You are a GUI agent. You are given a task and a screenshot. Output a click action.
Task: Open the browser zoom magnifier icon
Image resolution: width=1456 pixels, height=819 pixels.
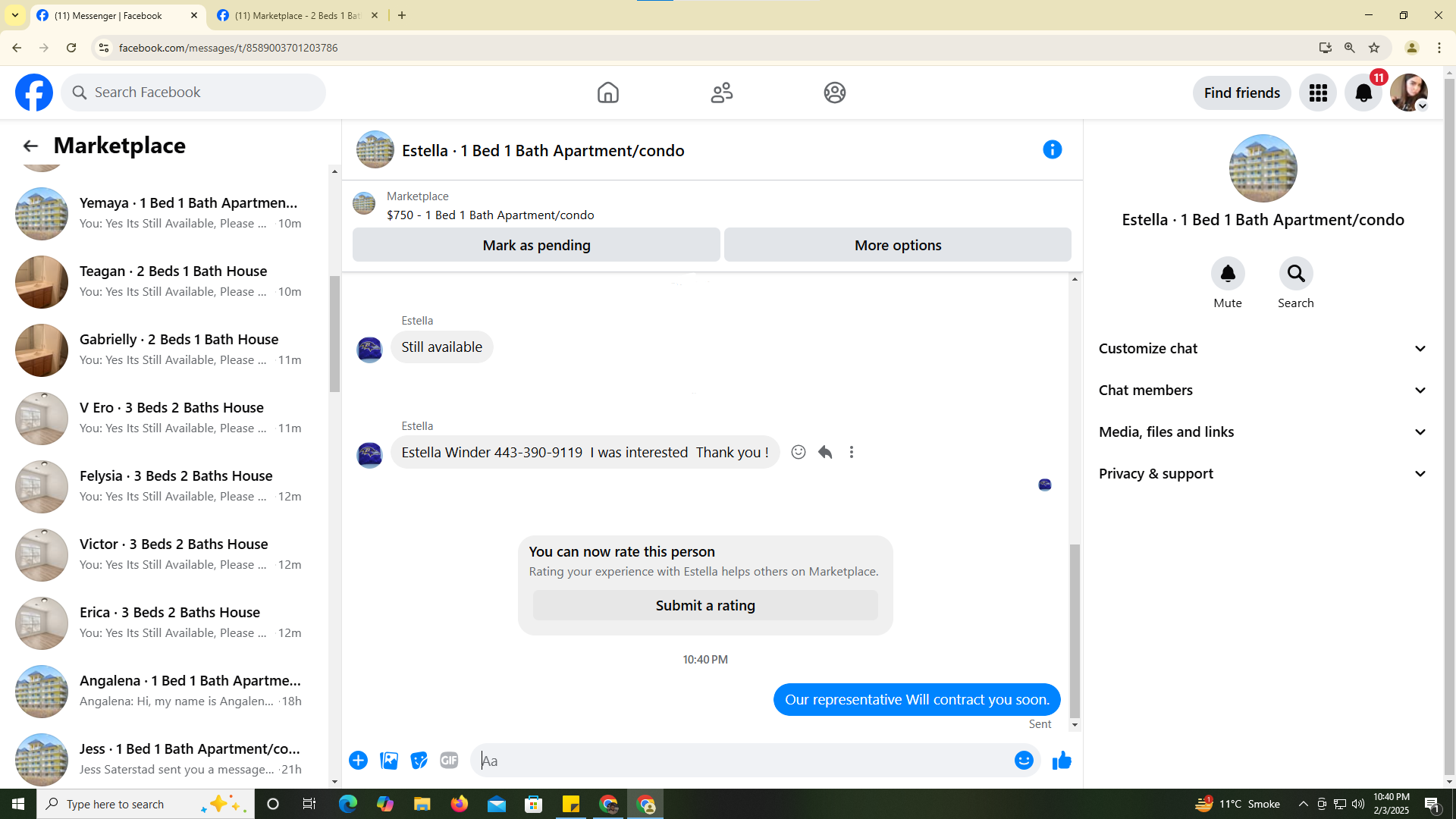[x=1350, y=48]
